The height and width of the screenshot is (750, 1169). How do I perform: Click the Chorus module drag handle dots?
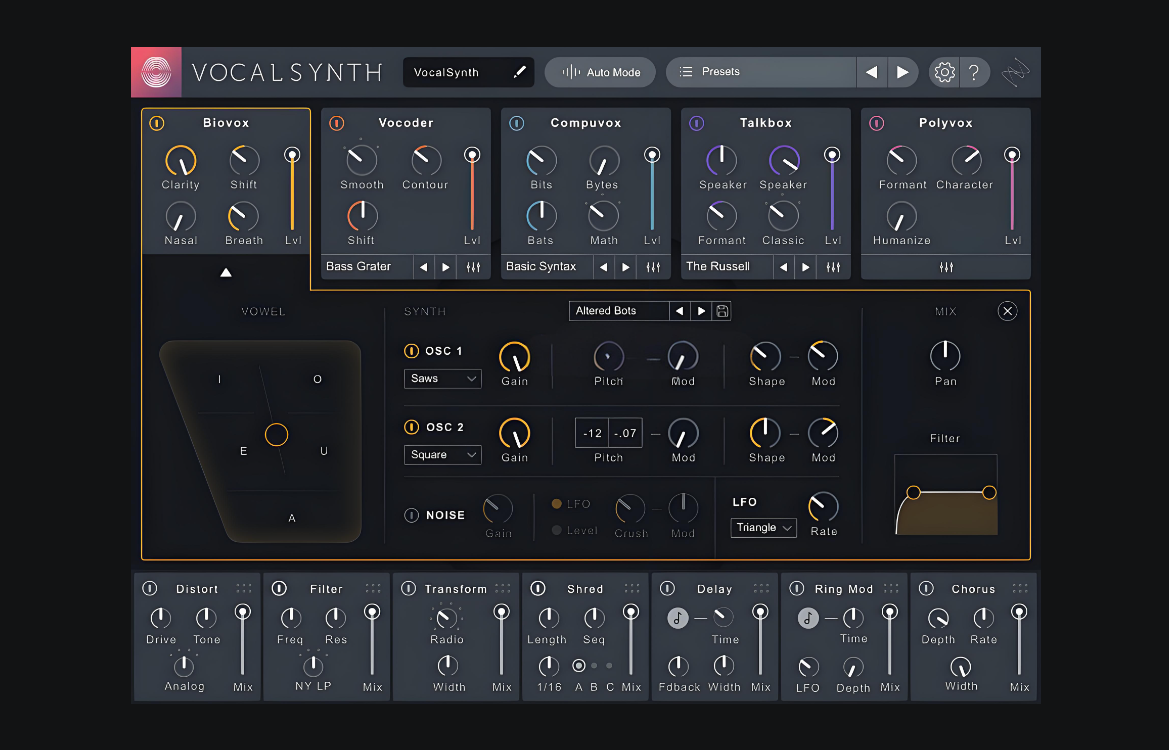(x=1020, y=588)
